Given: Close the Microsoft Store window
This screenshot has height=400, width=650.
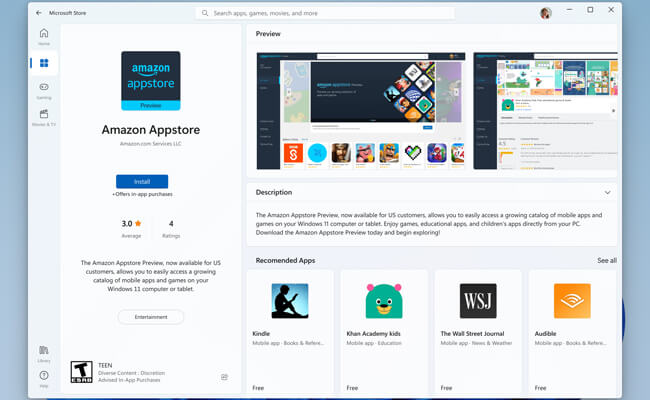Looking at the screenshot, I should tap(611, 10).
